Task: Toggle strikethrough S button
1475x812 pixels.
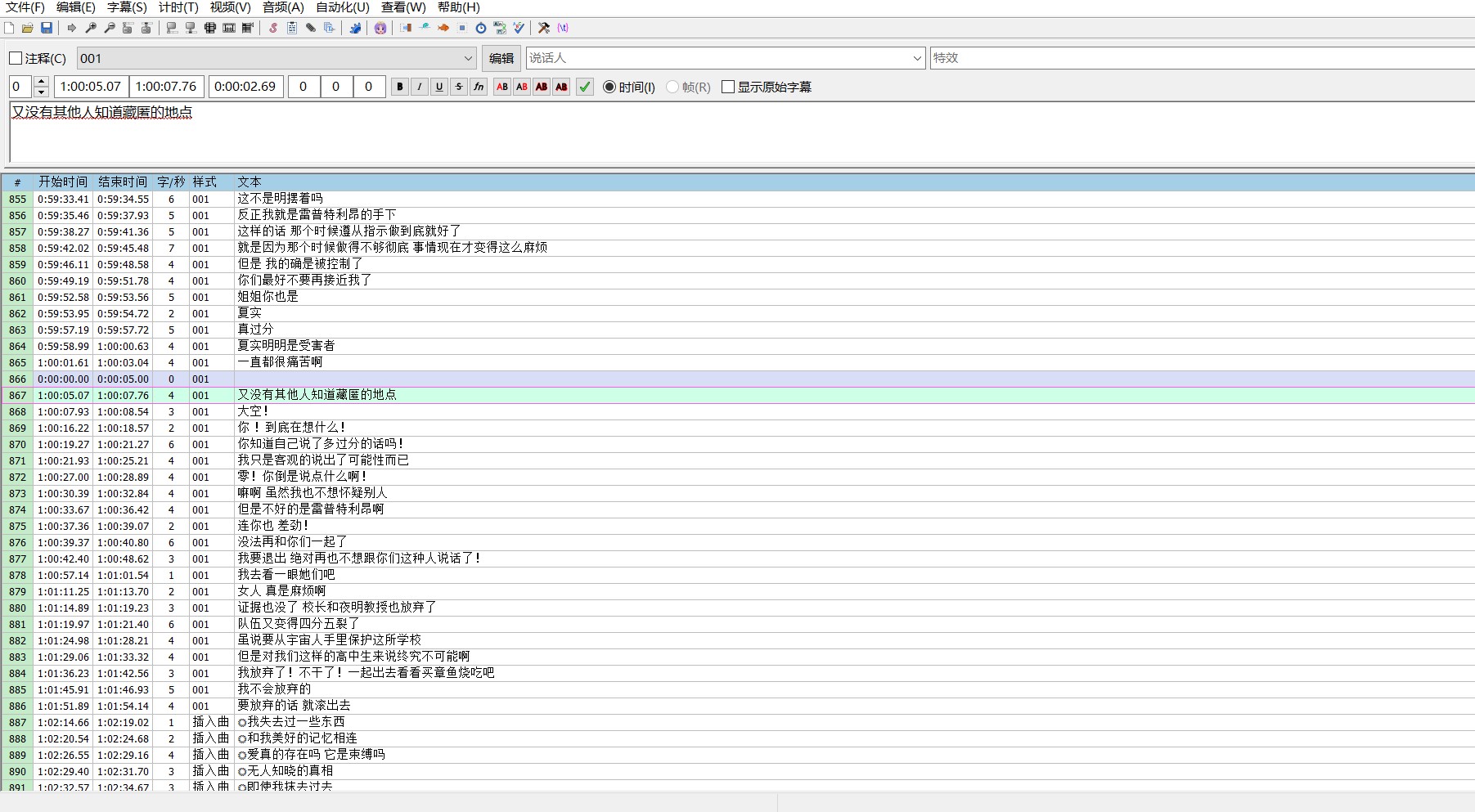Action: pos(459,87)
